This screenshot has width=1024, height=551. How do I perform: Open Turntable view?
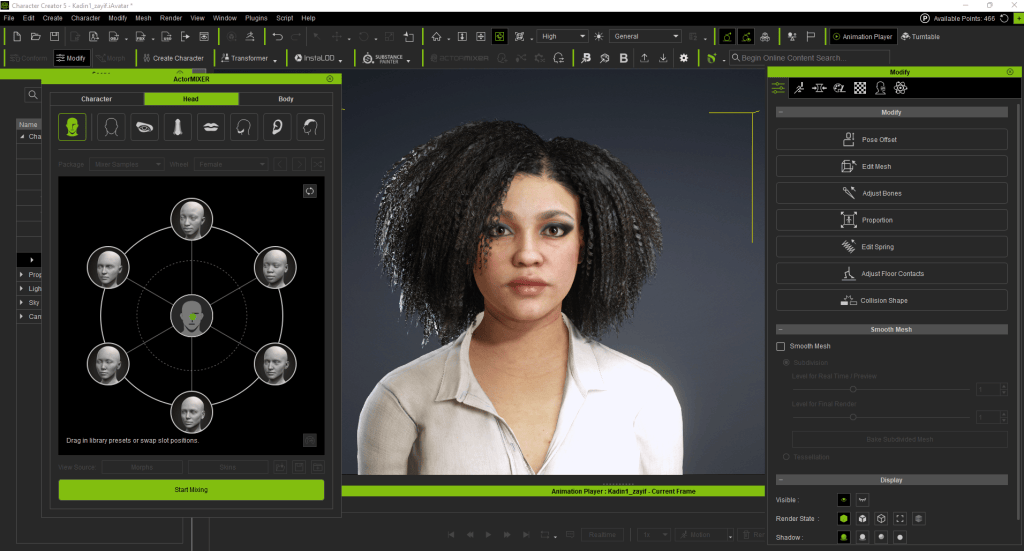pos(920,37)
